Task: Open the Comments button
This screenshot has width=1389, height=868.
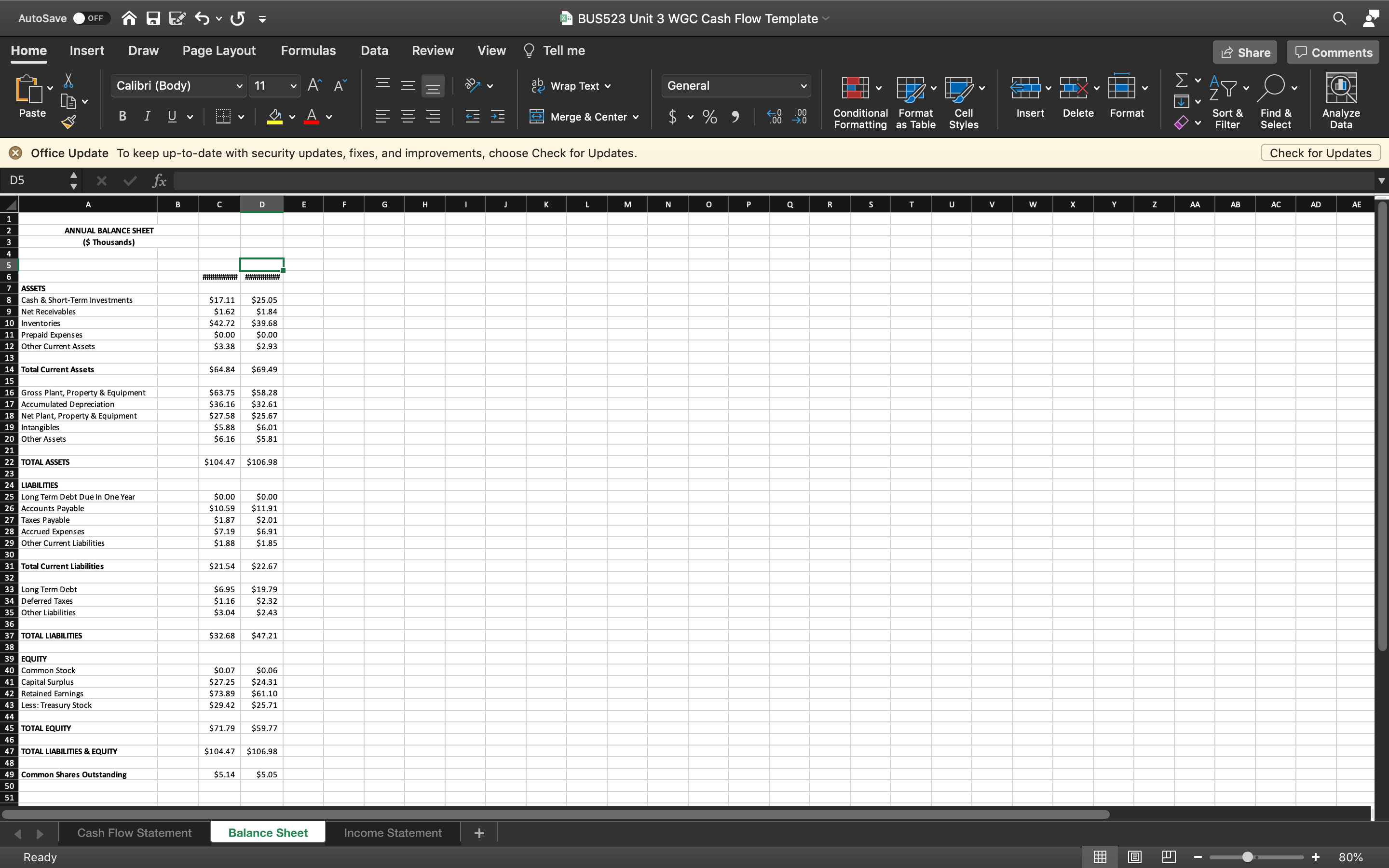Action: pos(1334,52)
